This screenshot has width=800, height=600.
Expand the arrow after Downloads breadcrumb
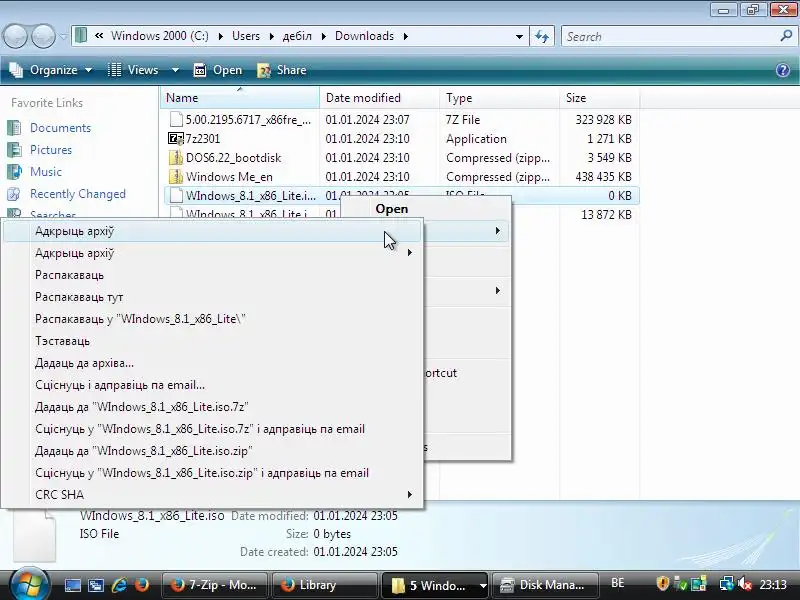pyautogui.click(x=406, y=36)
